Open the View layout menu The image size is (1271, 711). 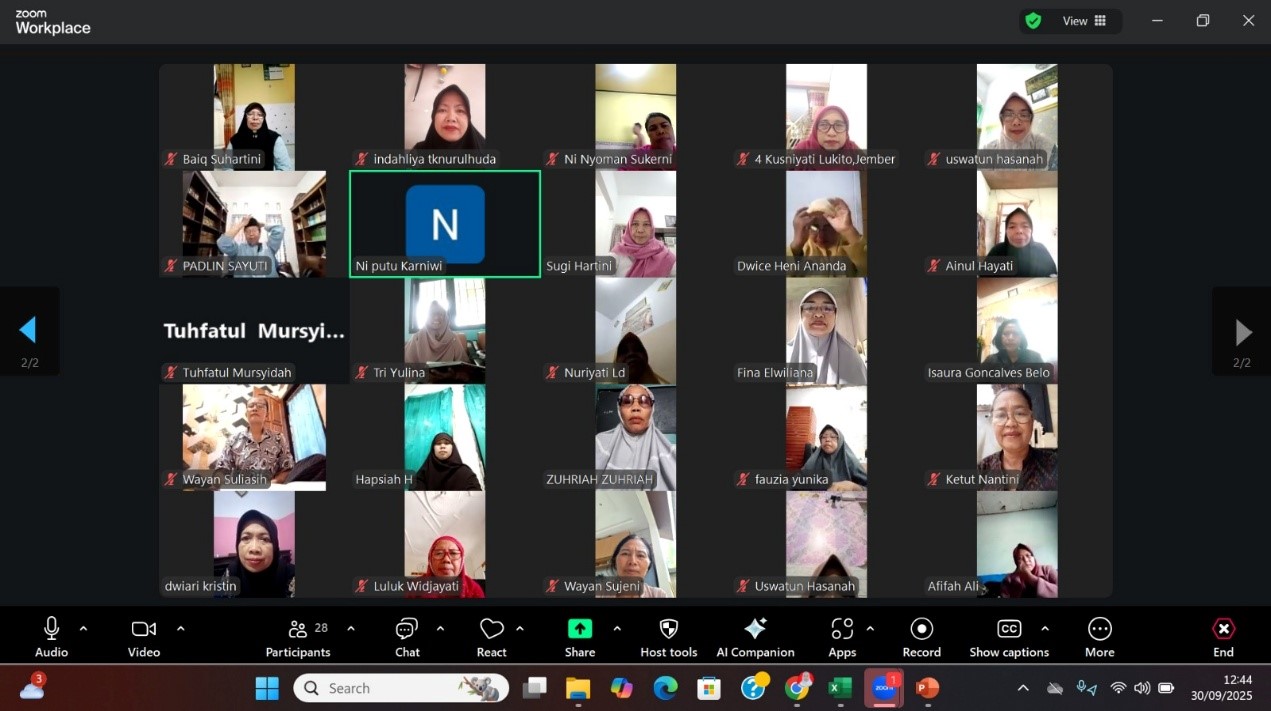pyautogui.click(x=1084, y=21)
